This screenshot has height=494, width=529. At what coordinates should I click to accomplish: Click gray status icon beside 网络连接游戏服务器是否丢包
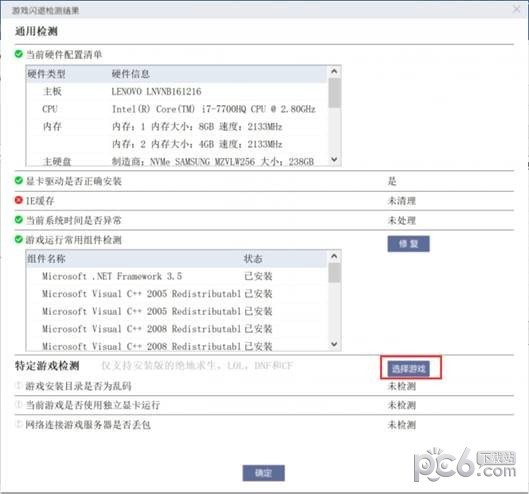coord(19,424)
